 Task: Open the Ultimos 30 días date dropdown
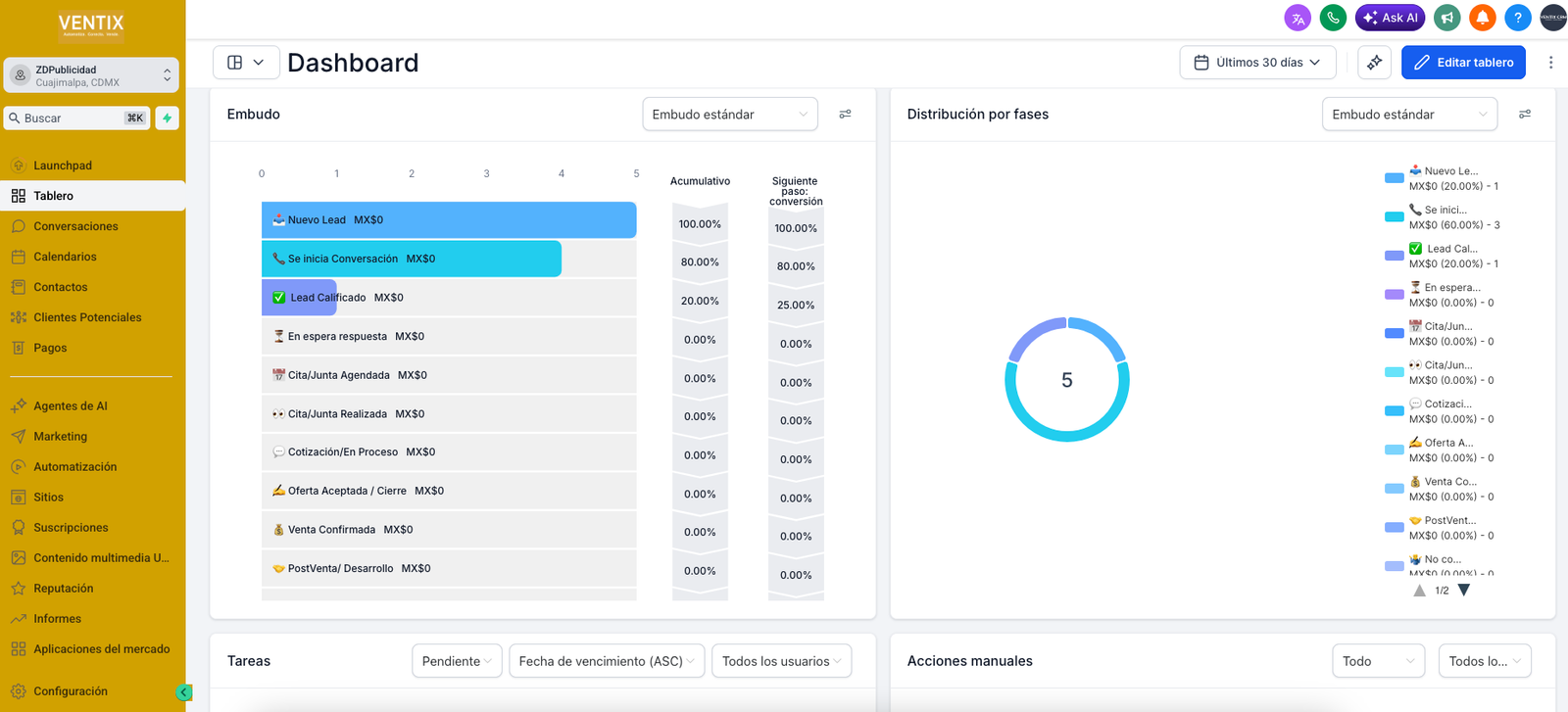click(1257, 63)
